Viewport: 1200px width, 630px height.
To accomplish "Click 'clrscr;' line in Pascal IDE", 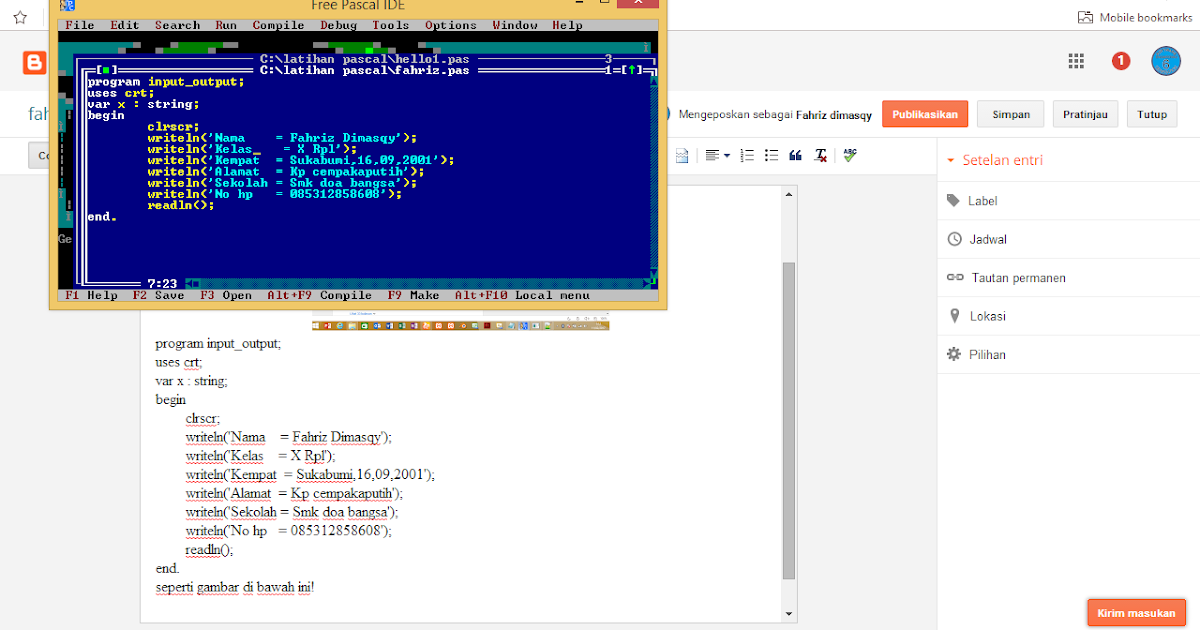I will click(173, 126).
